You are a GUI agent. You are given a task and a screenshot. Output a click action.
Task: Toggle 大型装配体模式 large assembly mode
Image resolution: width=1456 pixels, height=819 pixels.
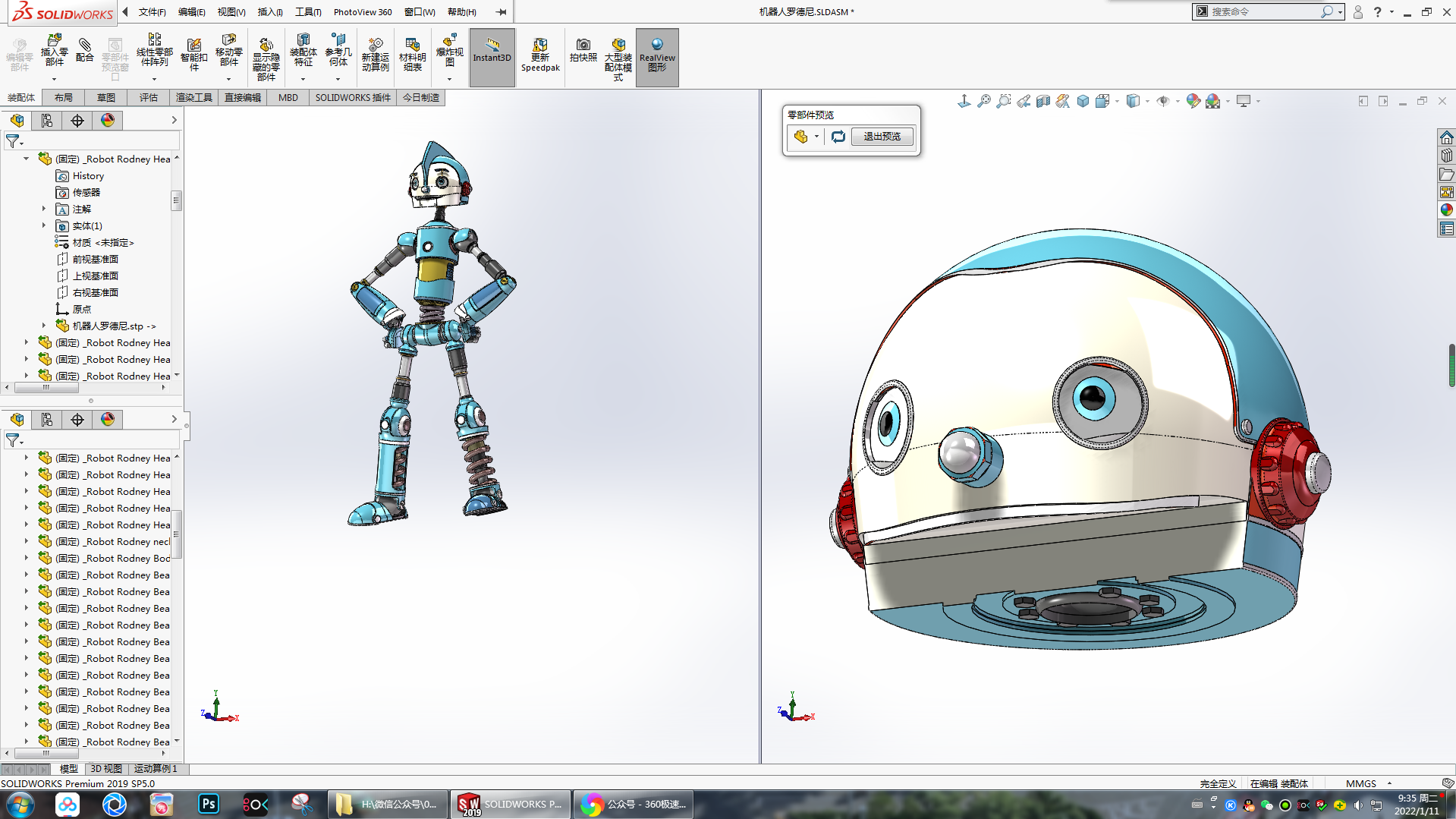(x=618, y=59)
